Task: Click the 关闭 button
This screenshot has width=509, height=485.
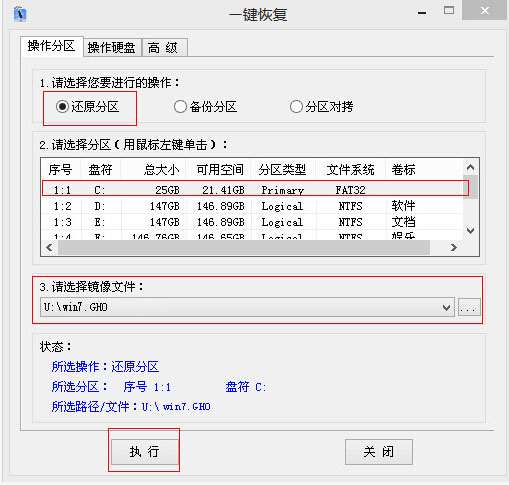Action: [379, 452]
